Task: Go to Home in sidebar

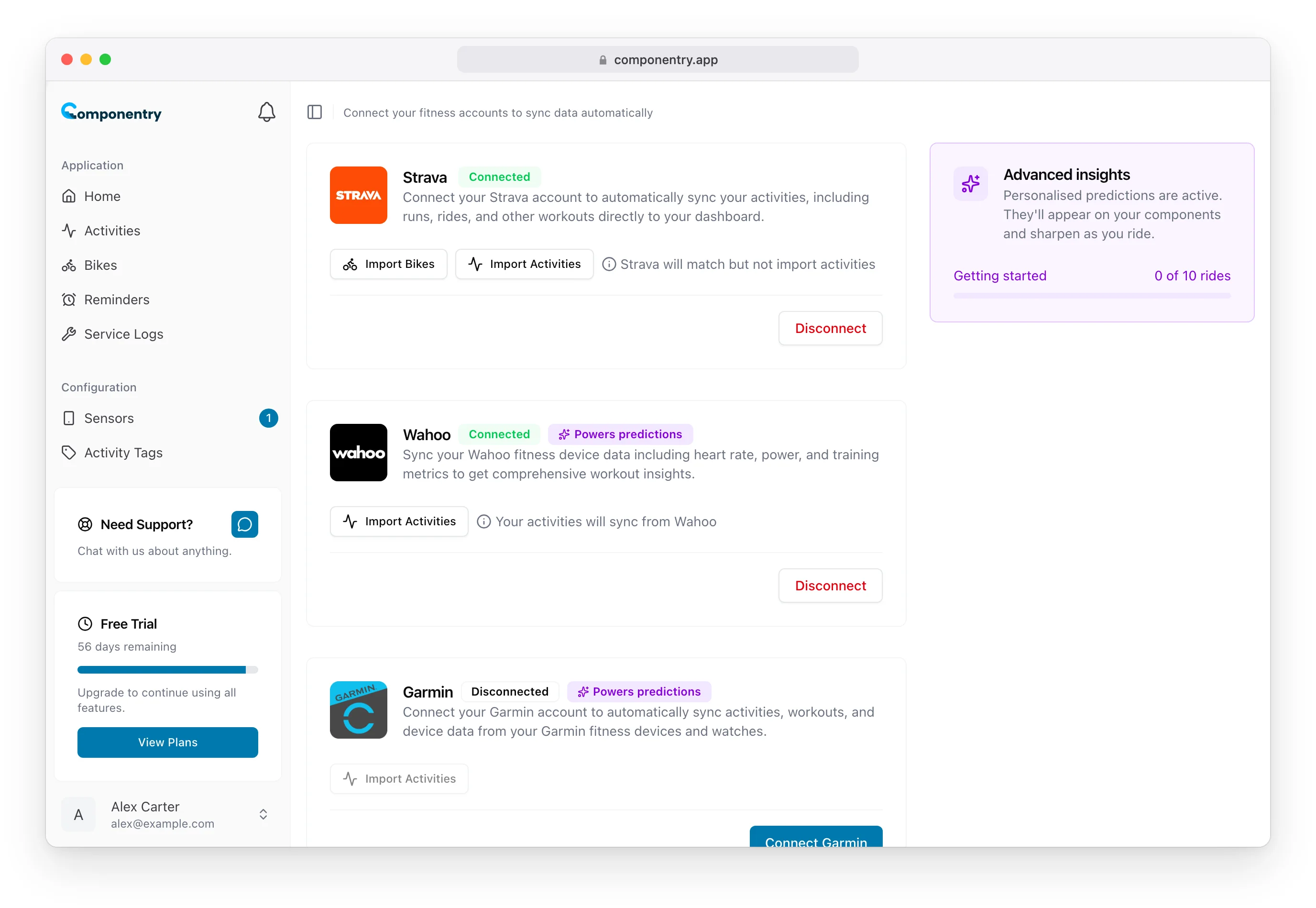Action: (168, 196)
